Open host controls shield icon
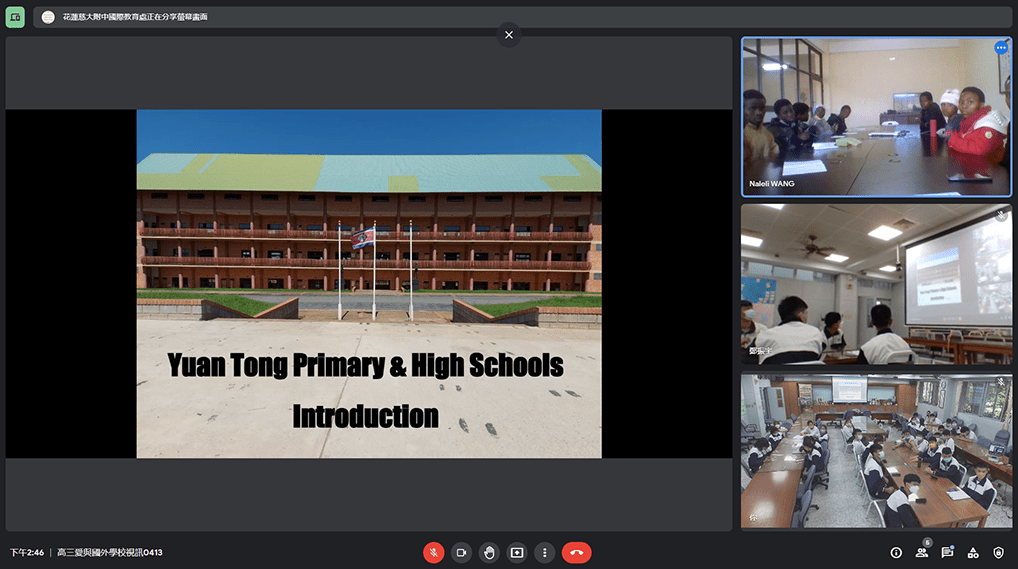This screenshot has height=569, width=1018. tap(998, 552)
